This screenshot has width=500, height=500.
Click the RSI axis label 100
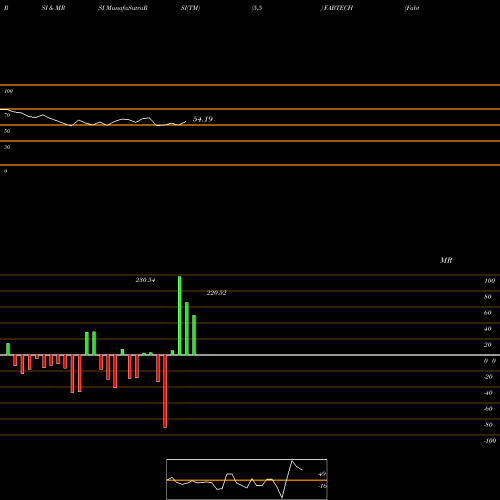click(x=8, y=91)
